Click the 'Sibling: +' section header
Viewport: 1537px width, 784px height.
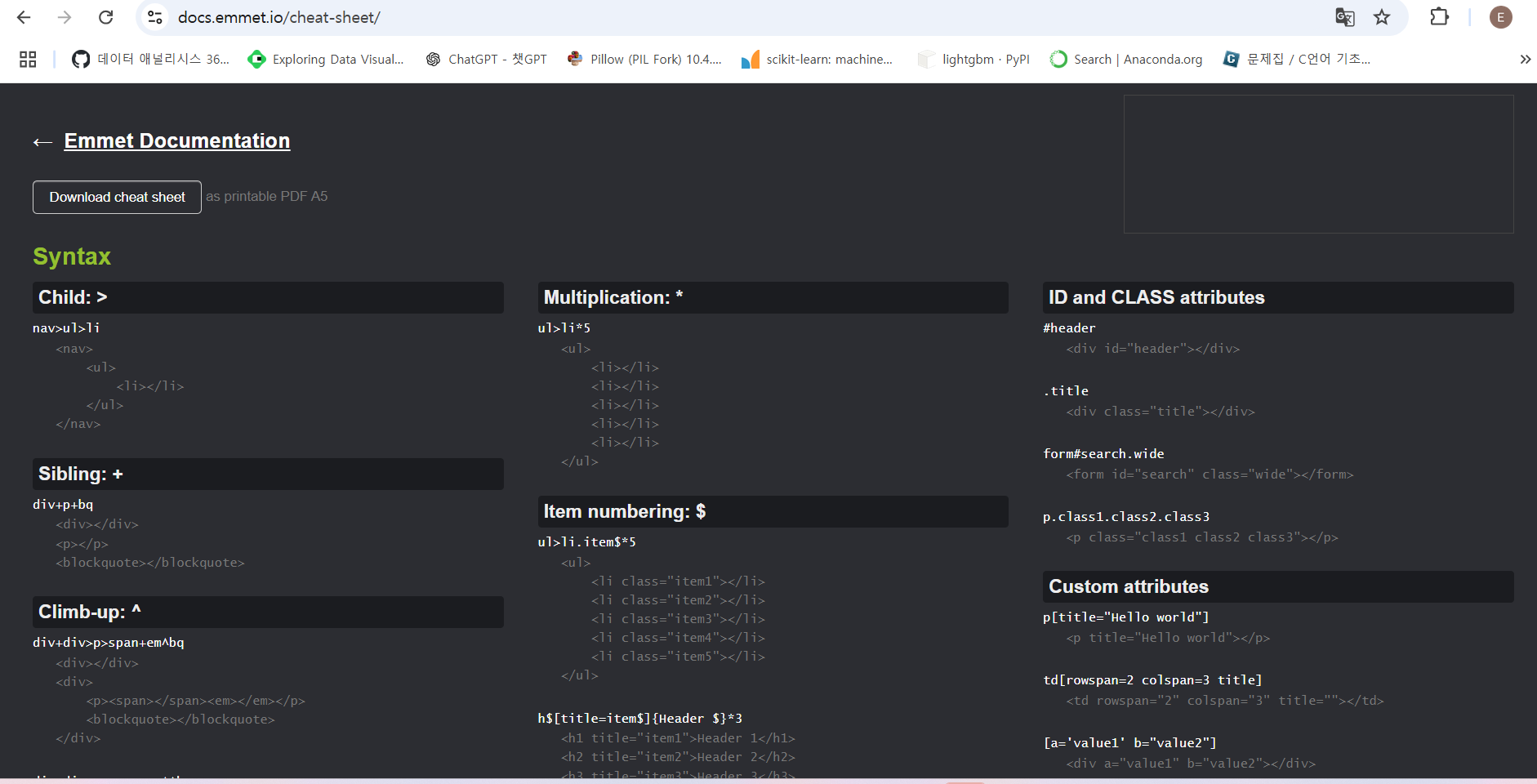point(268,474)
